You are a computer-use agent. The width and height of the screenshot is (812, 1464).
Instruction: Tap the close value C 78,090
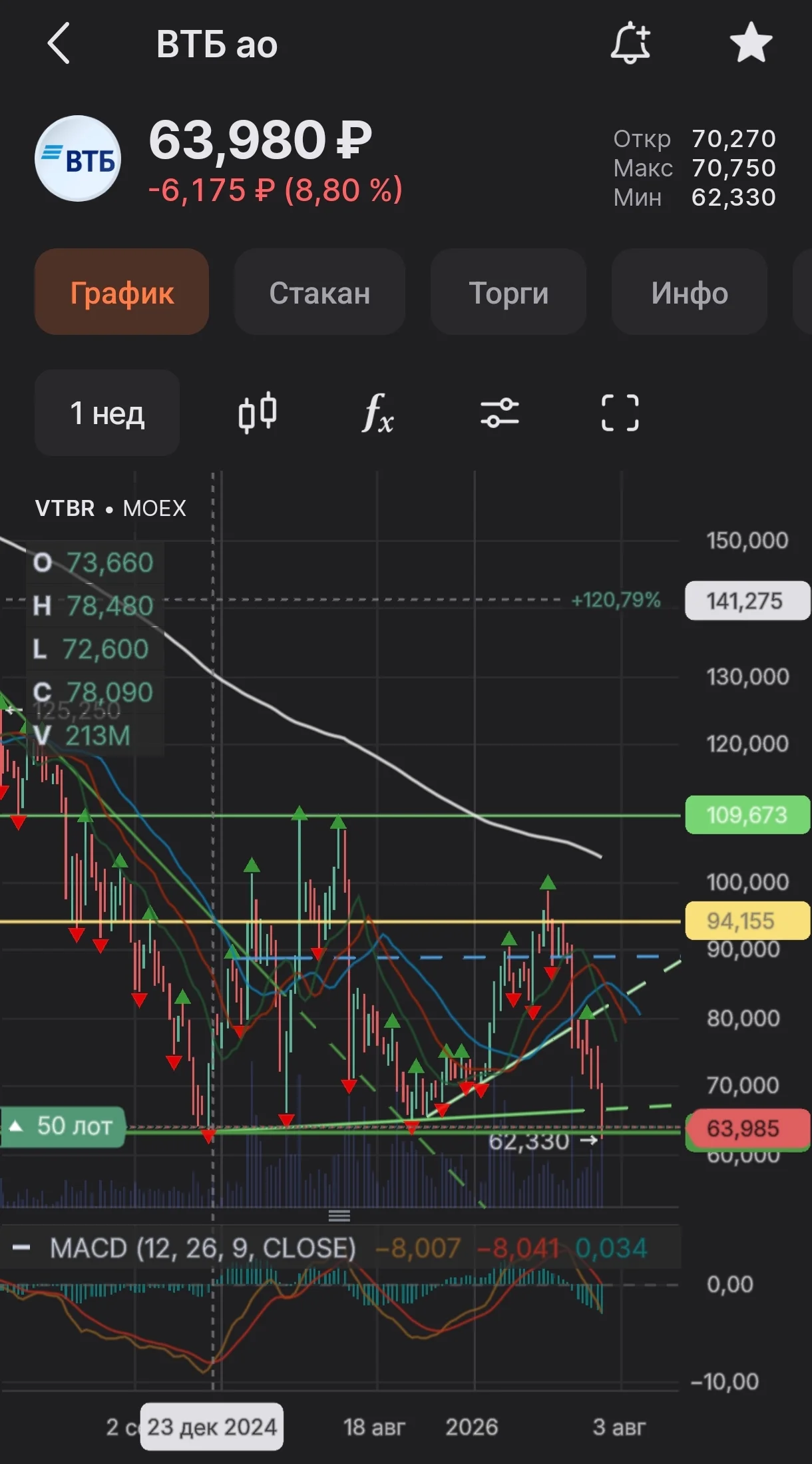[93, 692]
